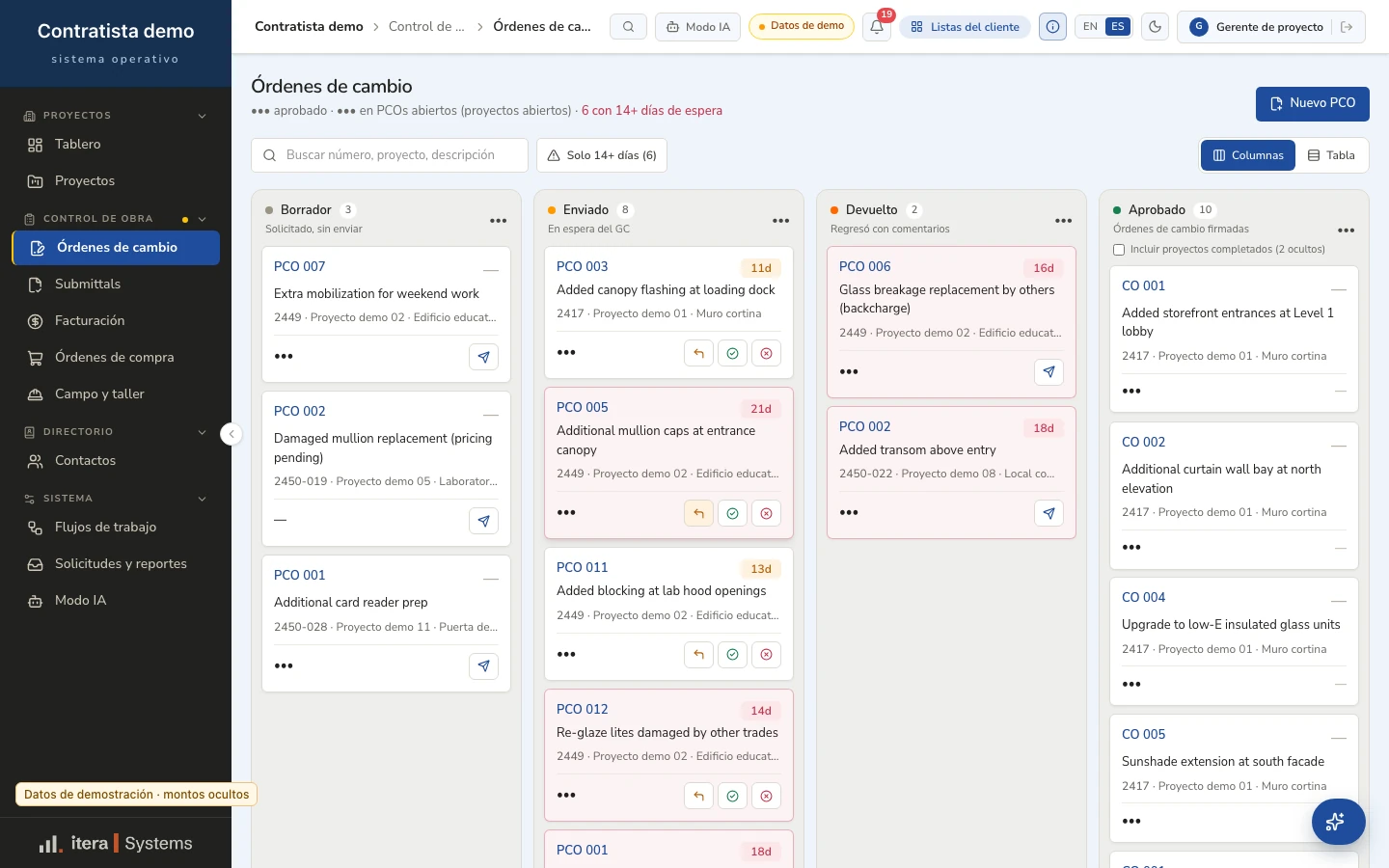
Task: Select the Columnas view tab
Action: [1248, 155]
